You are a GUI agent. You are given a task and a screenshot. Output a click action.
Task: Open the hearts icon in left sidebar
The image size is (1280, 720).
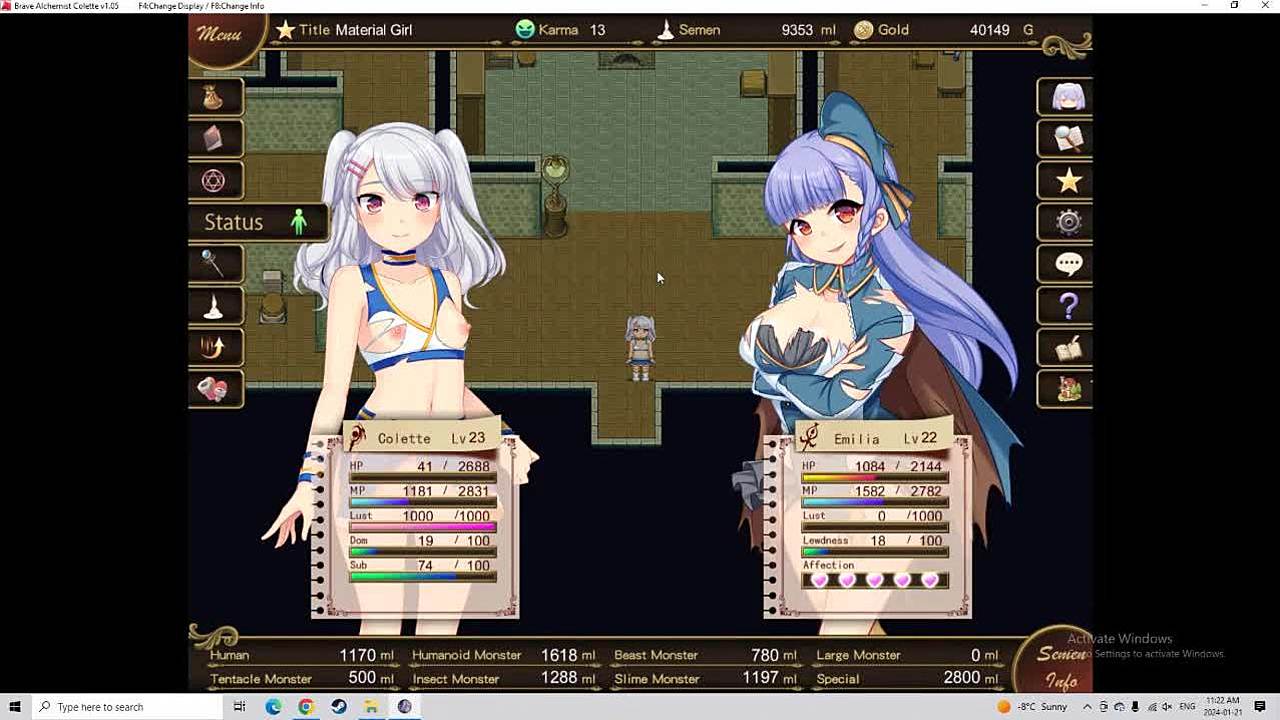point(213,389)
